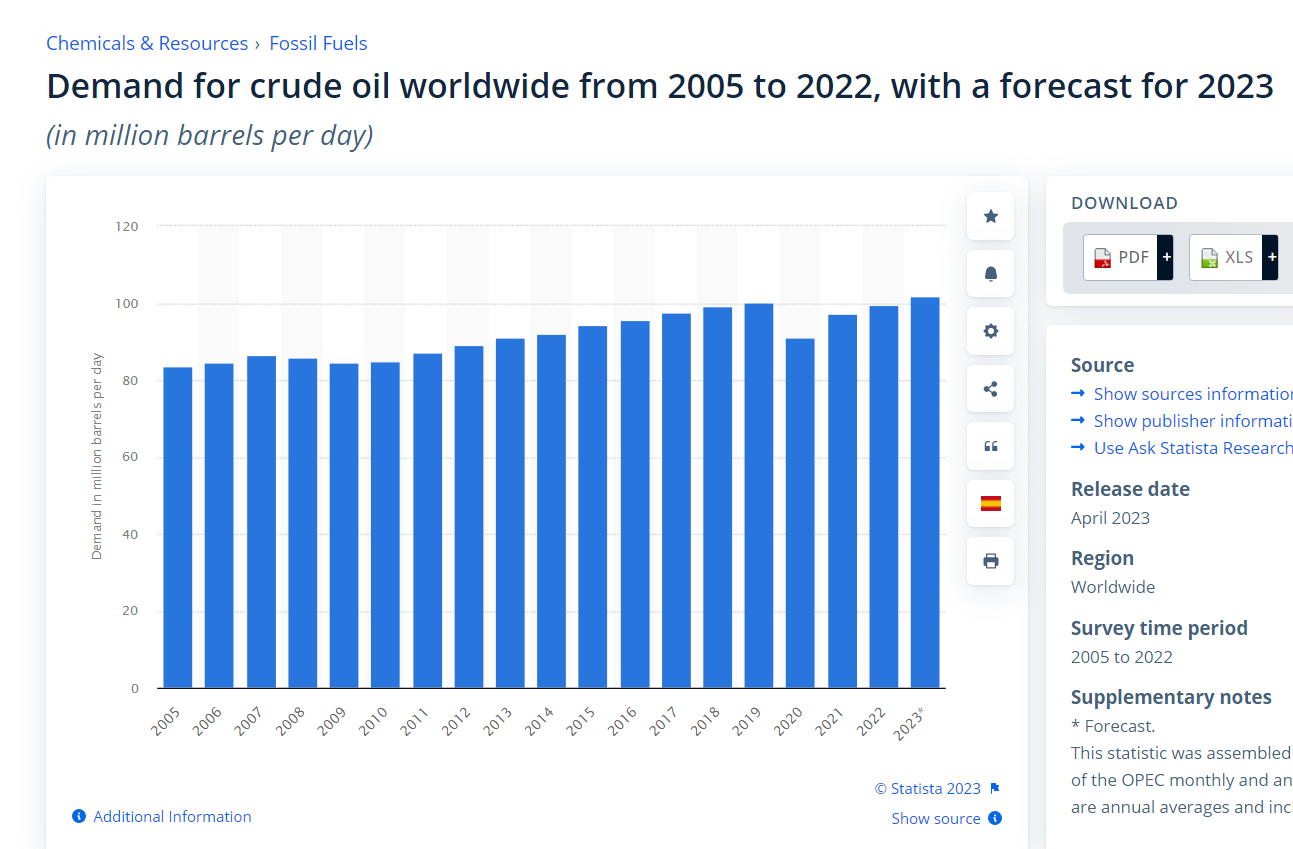Click the 'Release date' heading
The image size is (1293, 849).
[1130, 489]
